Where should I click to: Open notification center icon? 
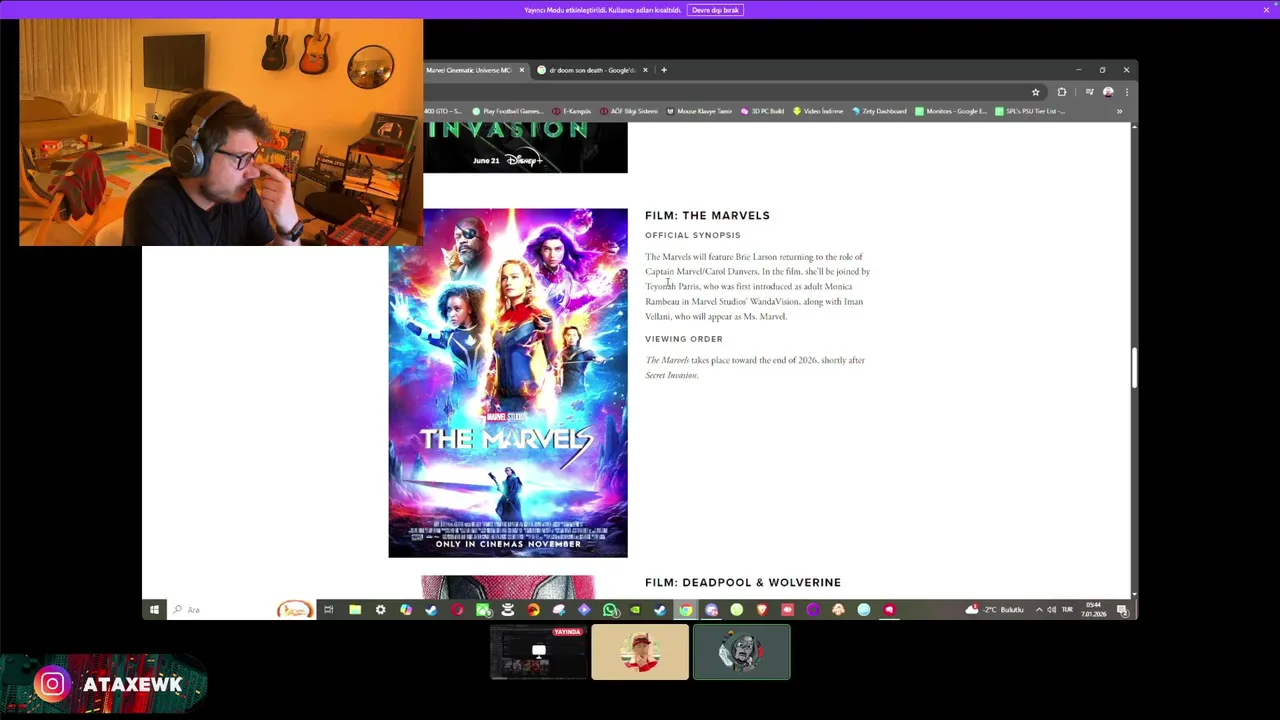(1122, 609)
